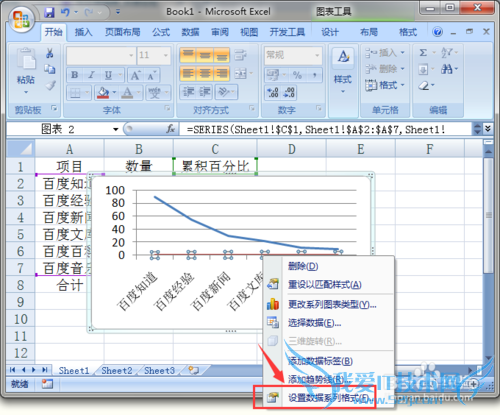
Task: Open Sort and Filter options
Action: [x=449, y=53]
